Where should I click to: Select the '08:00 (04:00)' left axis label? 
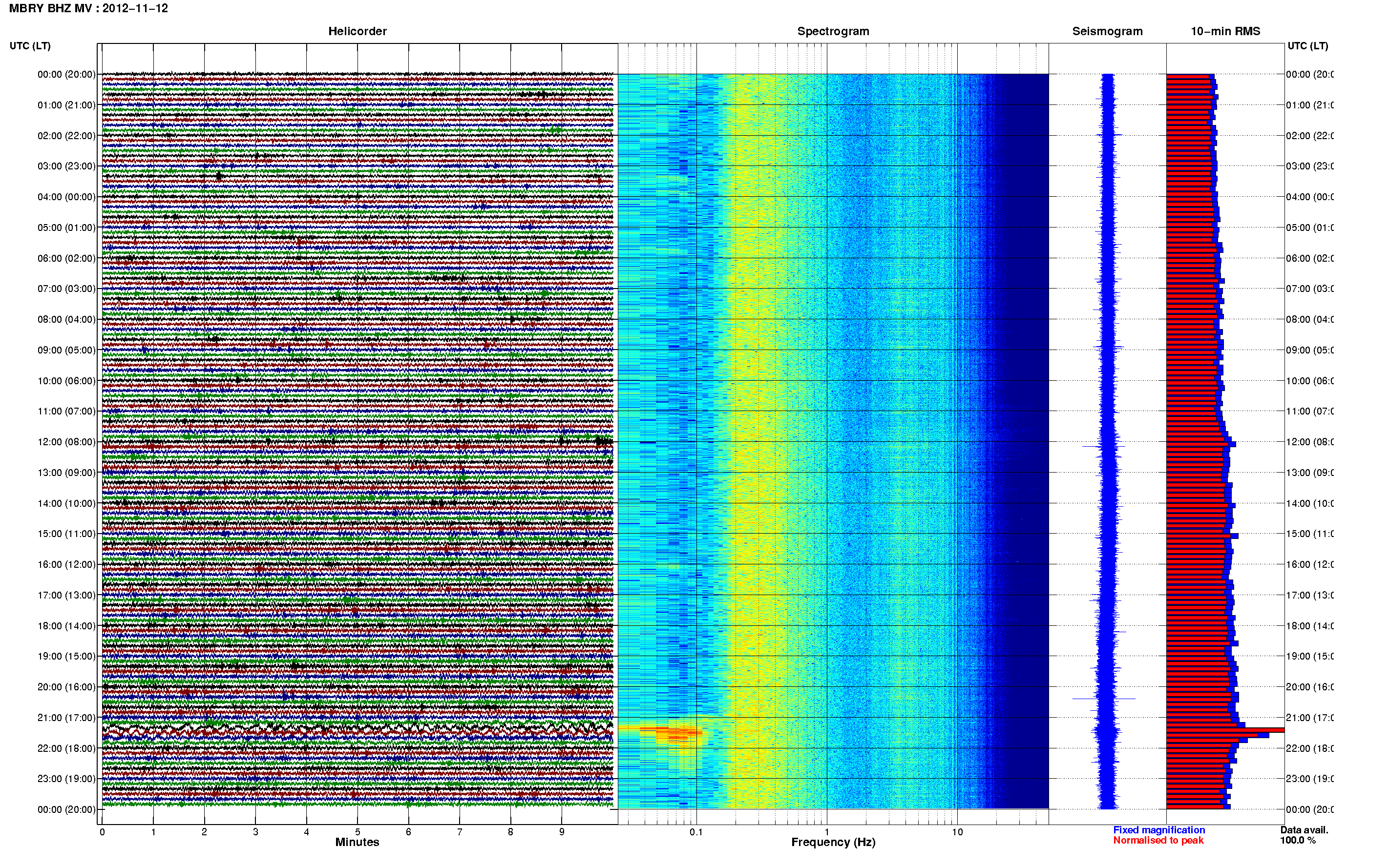coord(66,319)
